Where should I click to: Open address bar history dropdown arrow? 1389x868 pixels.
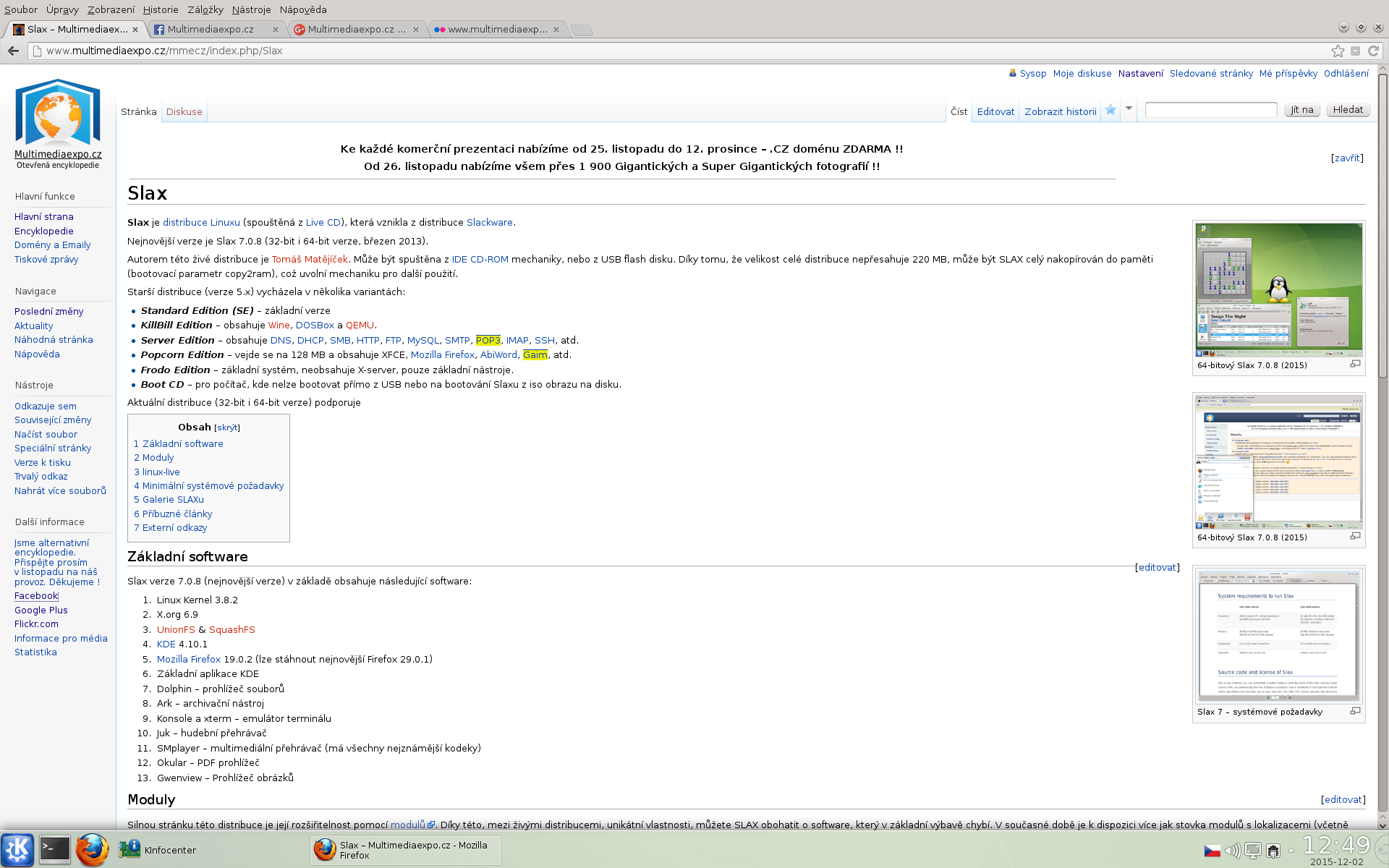click(x=1355, y=51)
